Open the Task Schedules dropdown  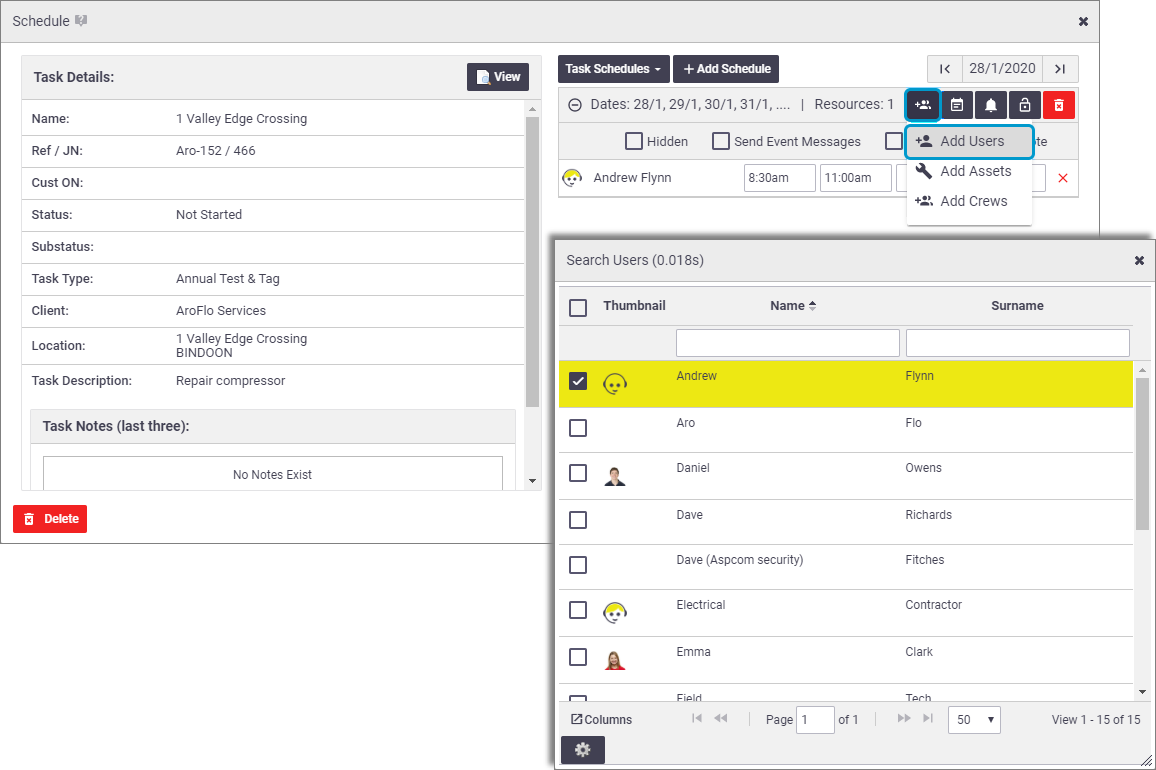[613, 69]
